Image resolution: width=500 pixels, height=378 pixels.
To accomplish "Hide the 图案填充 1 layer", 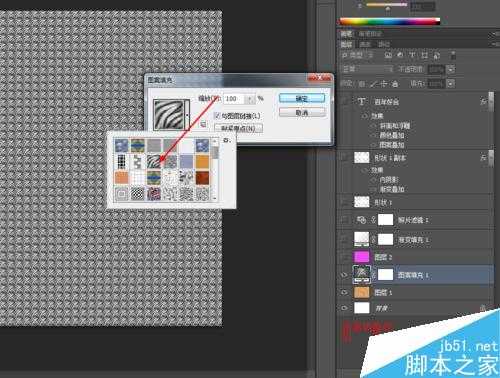I will (345, 275).
